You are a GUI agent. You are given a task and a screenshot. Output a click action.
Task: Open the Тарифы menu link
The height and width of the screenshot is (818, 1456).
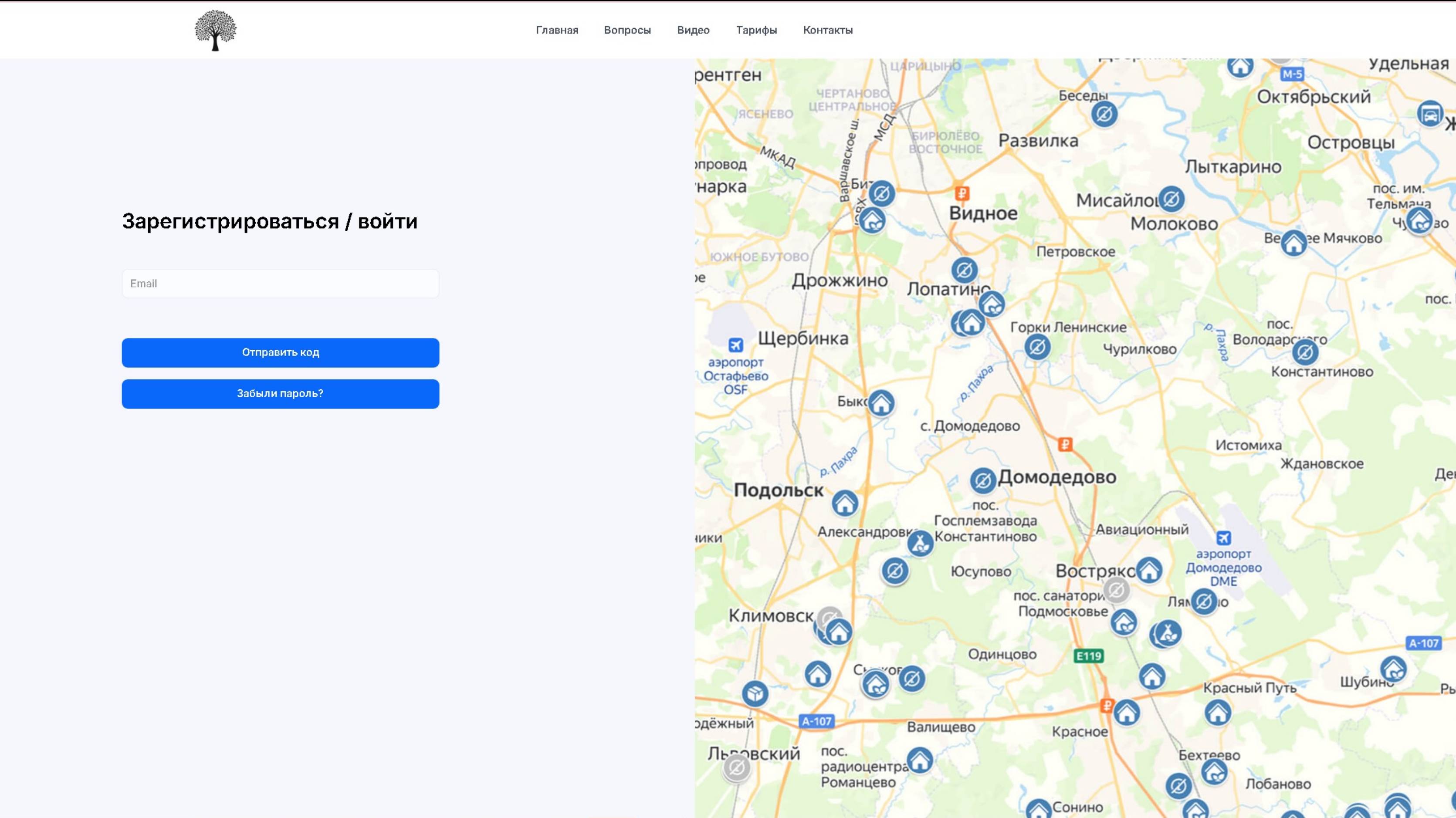click(x=756, y=30)
